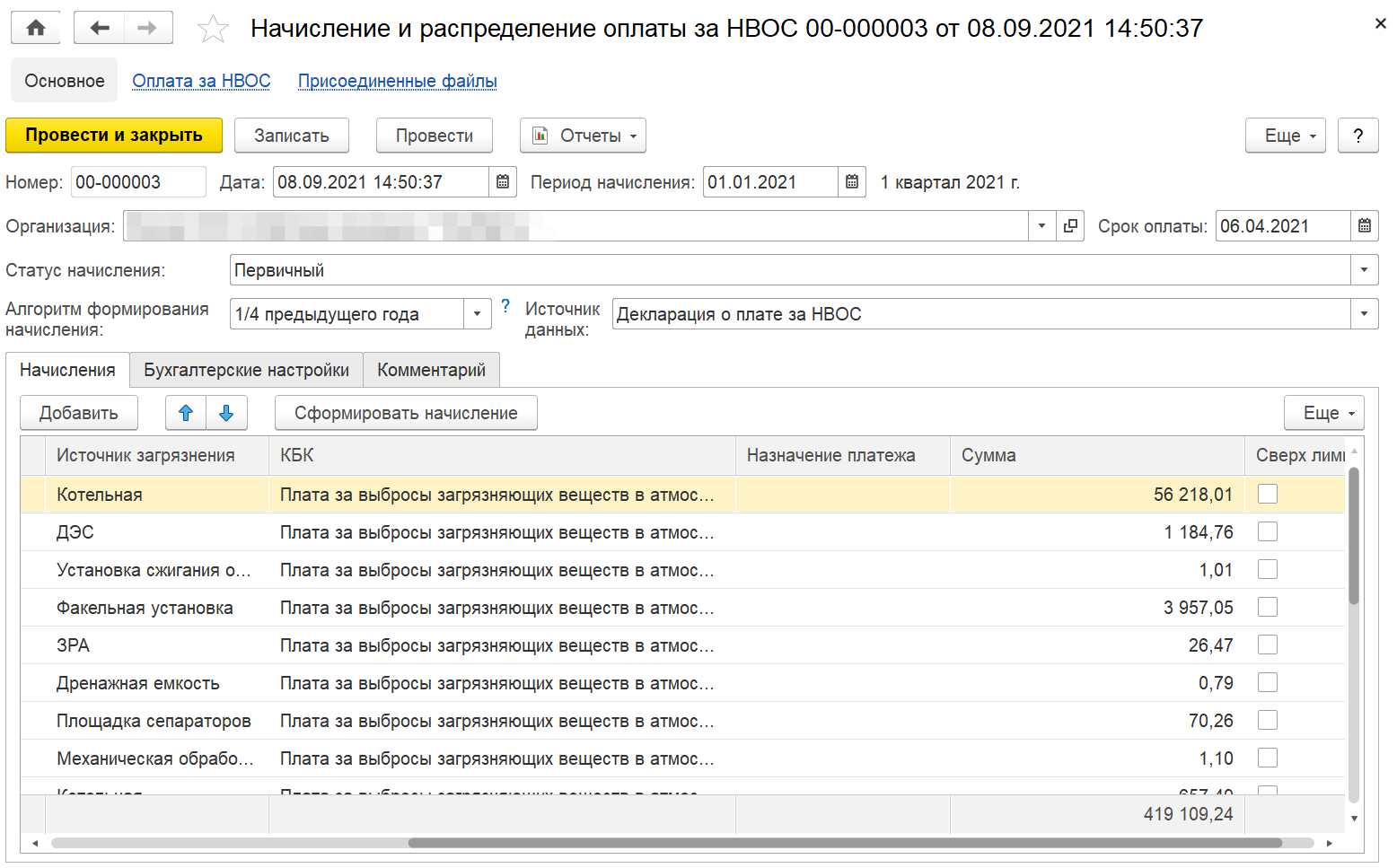Open calendar for Период начисления

[852, 182]
